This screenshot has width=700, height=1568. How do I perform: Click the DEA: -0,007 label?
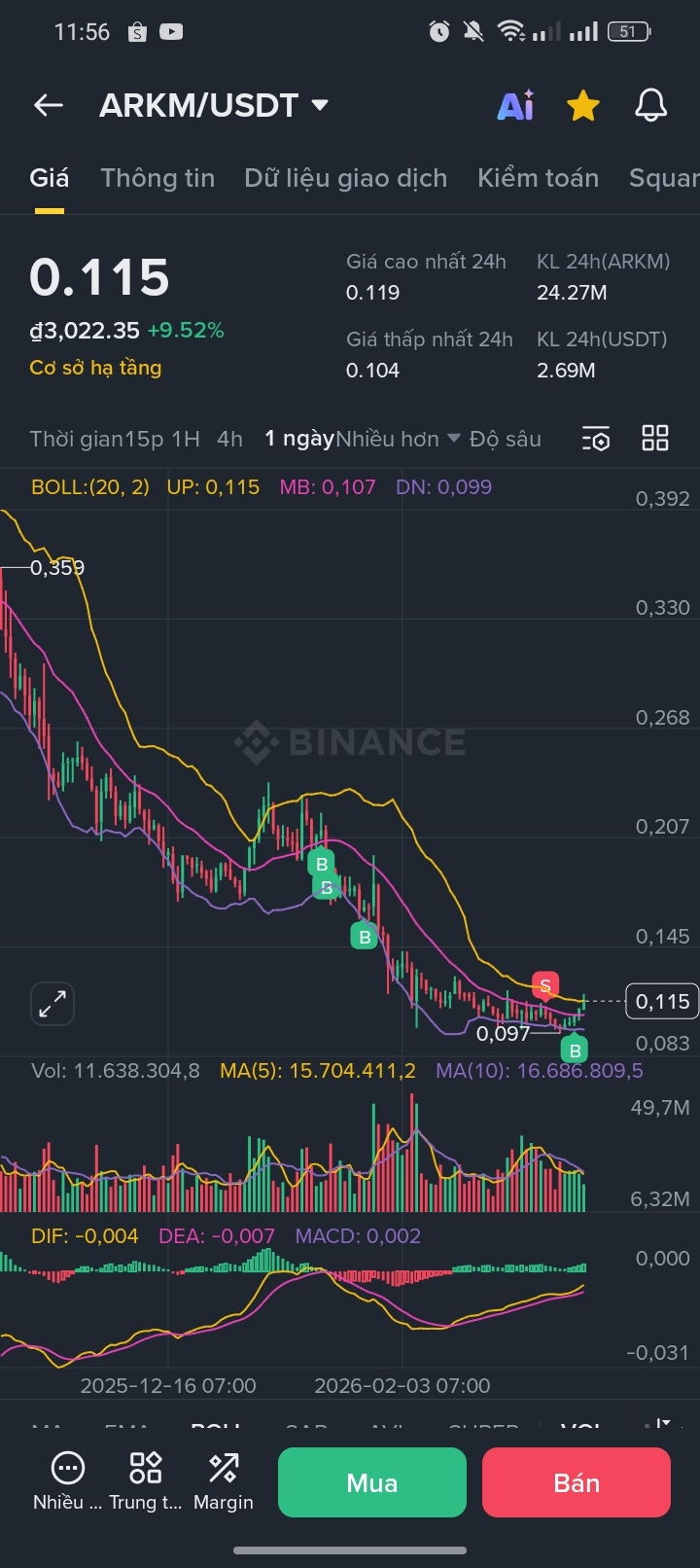pos(217,1236)
